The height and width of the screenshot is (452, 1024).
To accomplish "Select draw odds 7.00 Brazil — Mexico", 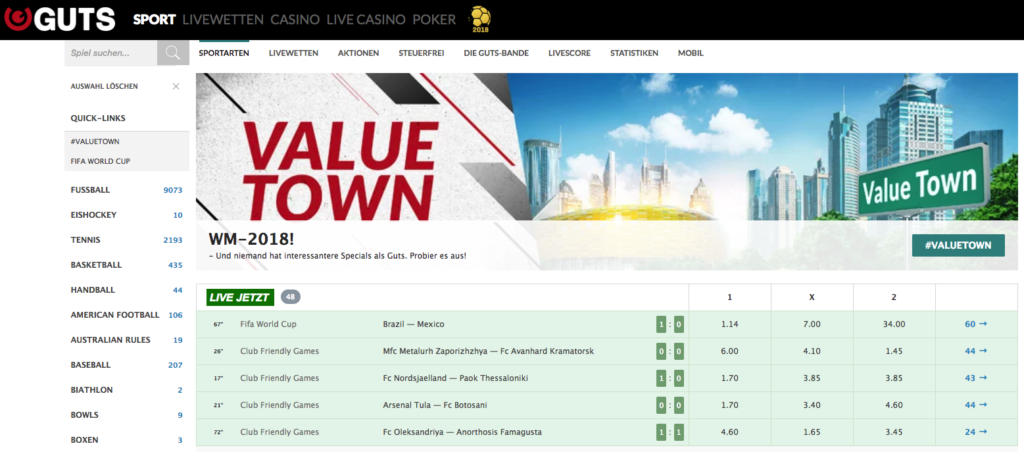I will pos(812,324).
